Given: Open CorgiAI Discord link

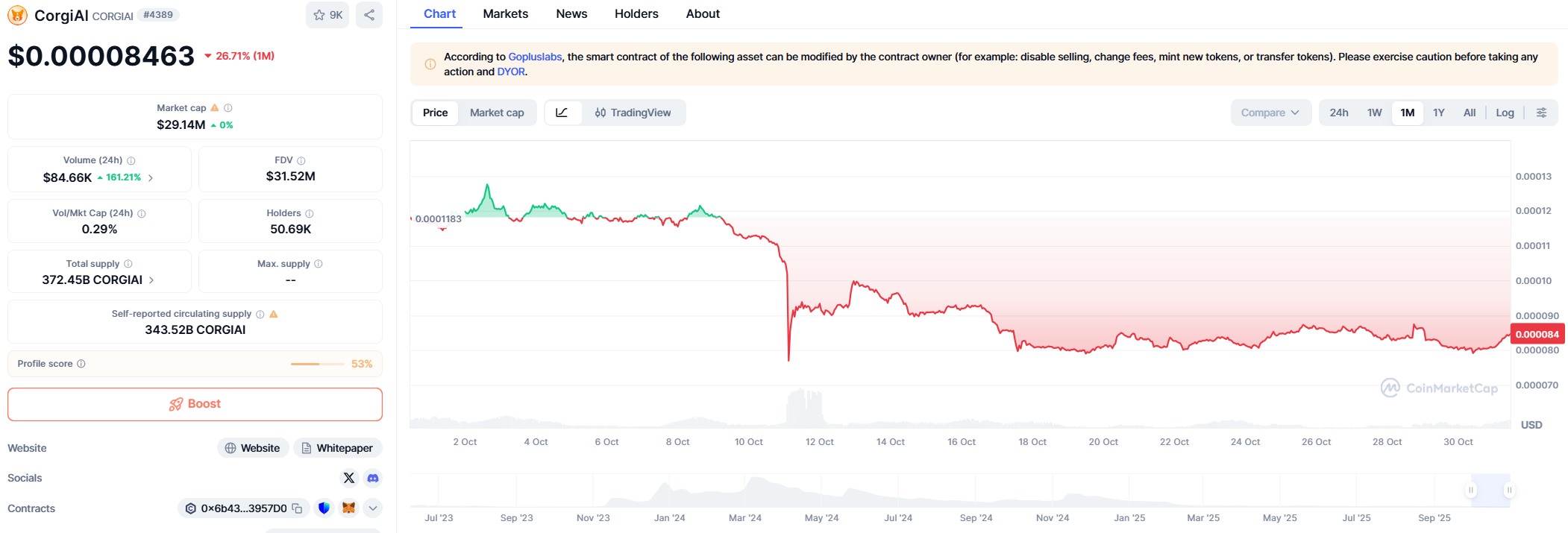Looking at the screenshot, I should pyautogui.click(x=373, y=478).
